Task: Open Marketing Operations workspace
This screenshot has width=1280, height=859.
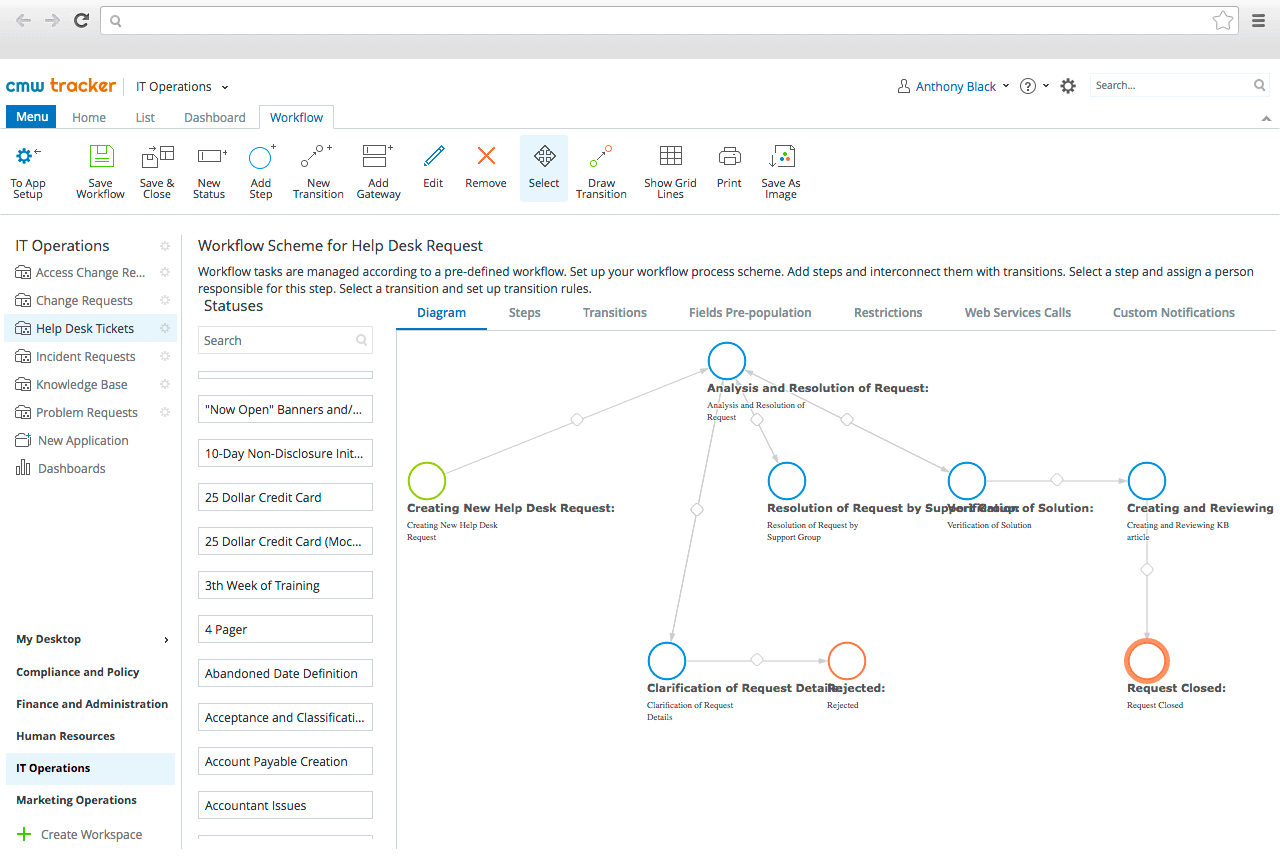Action: (x=76, y=800)
